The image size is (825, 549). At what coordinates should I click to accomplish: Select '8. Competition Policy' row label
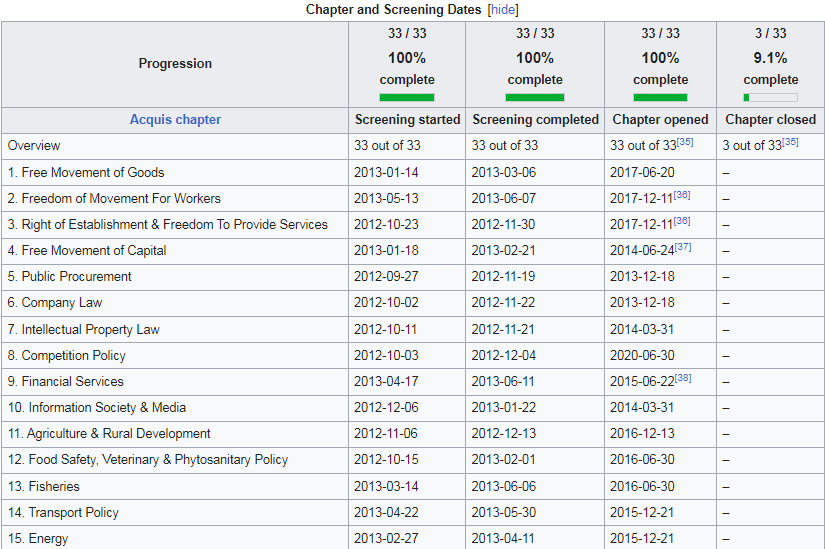66,356
